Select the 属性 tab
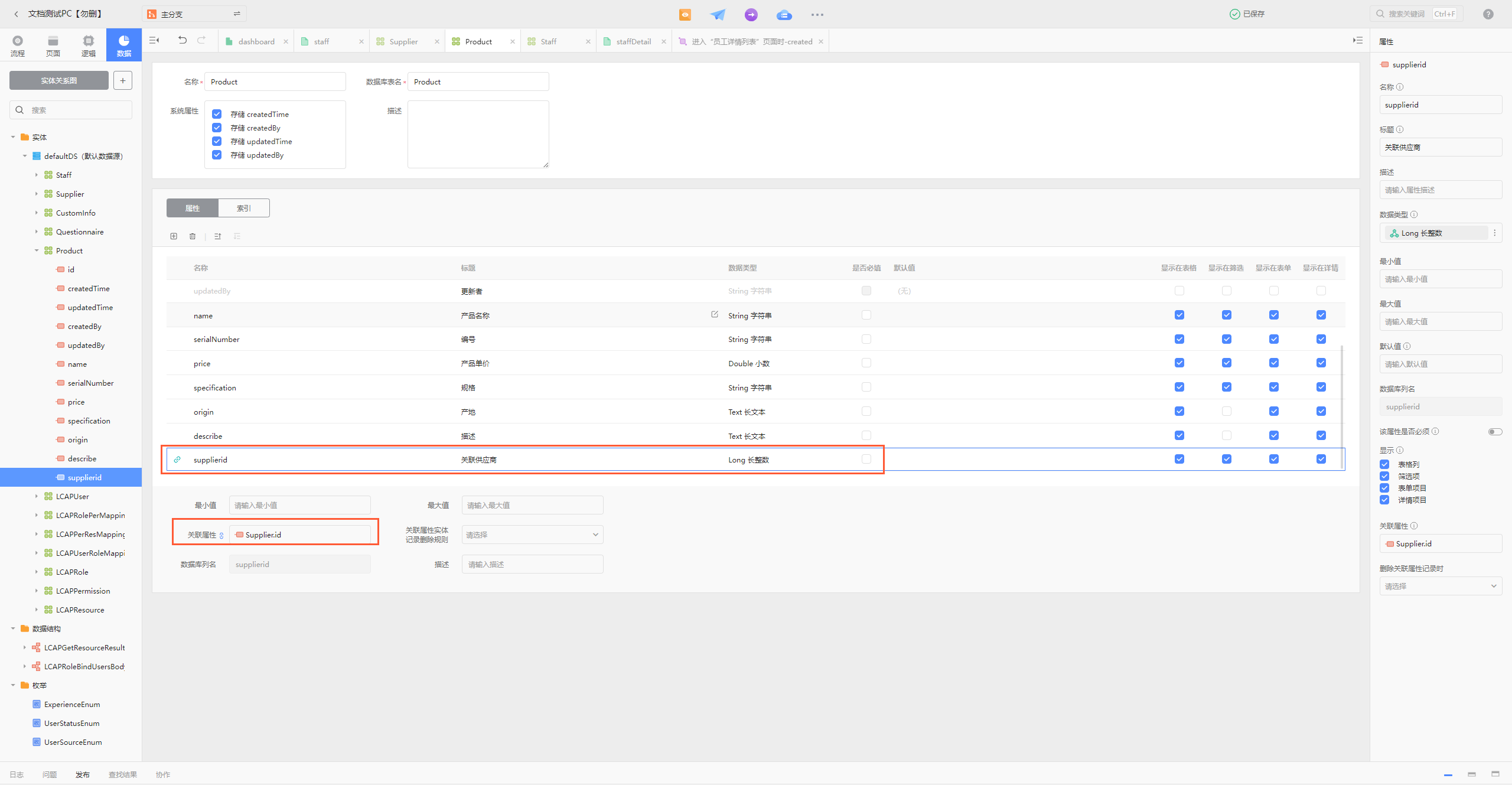Image resolution: width=1512 pixels, height=785 pixels. 193,208
